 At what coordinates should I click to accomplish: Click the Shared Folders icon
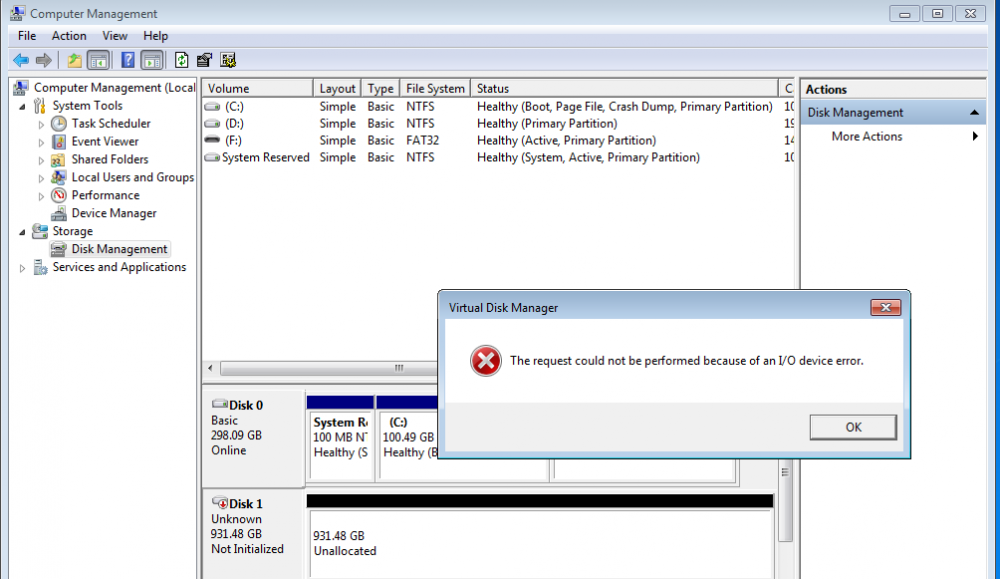[x=58, y=159]
